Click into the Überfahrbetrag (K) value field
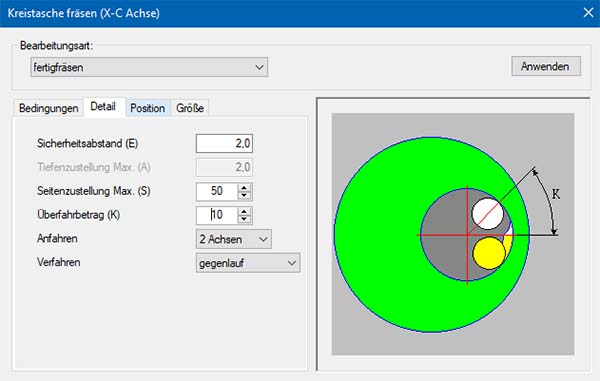 point(217,215)
